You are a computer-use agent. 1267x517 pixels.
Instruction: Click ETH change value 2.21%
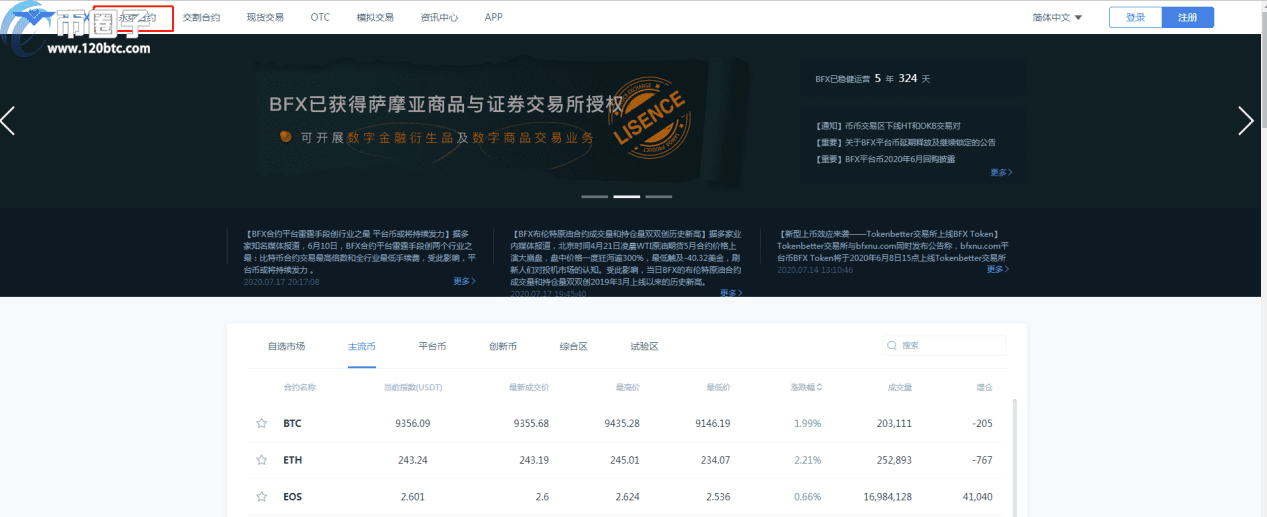(x=808, y=460)
